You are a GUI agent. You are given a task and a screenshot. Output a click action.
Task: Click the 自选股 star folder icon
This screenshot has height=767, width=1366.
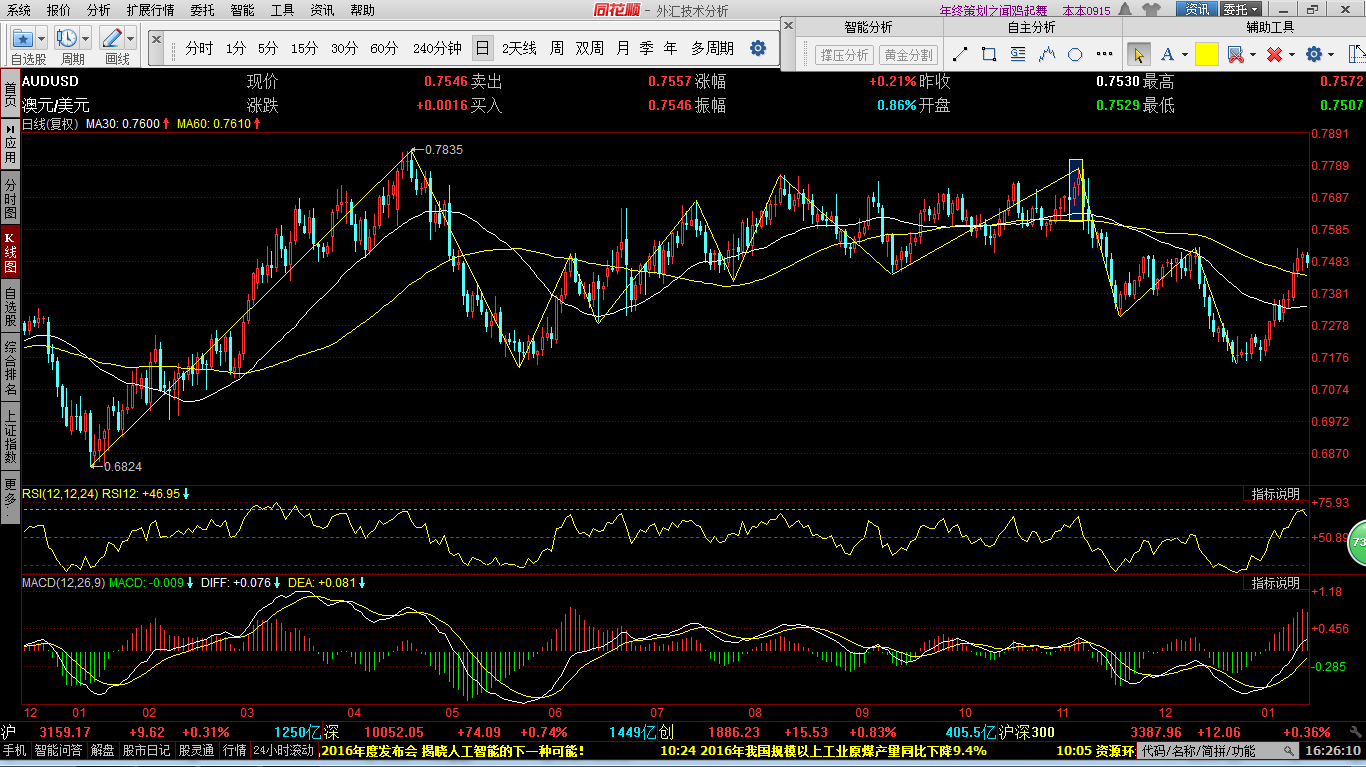pyautogui.click(x=23, y=39)
